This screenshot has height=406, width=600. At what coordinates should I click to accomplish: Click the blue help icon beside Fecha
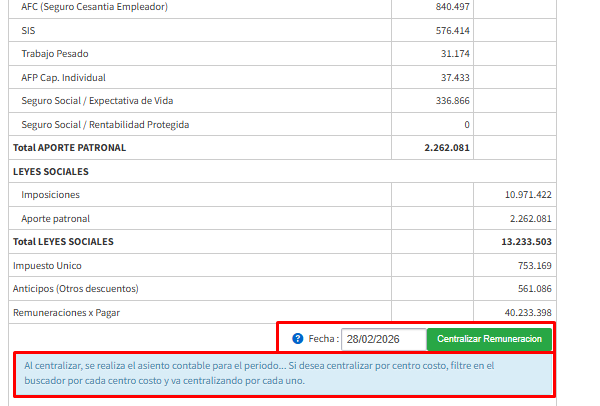297,339
